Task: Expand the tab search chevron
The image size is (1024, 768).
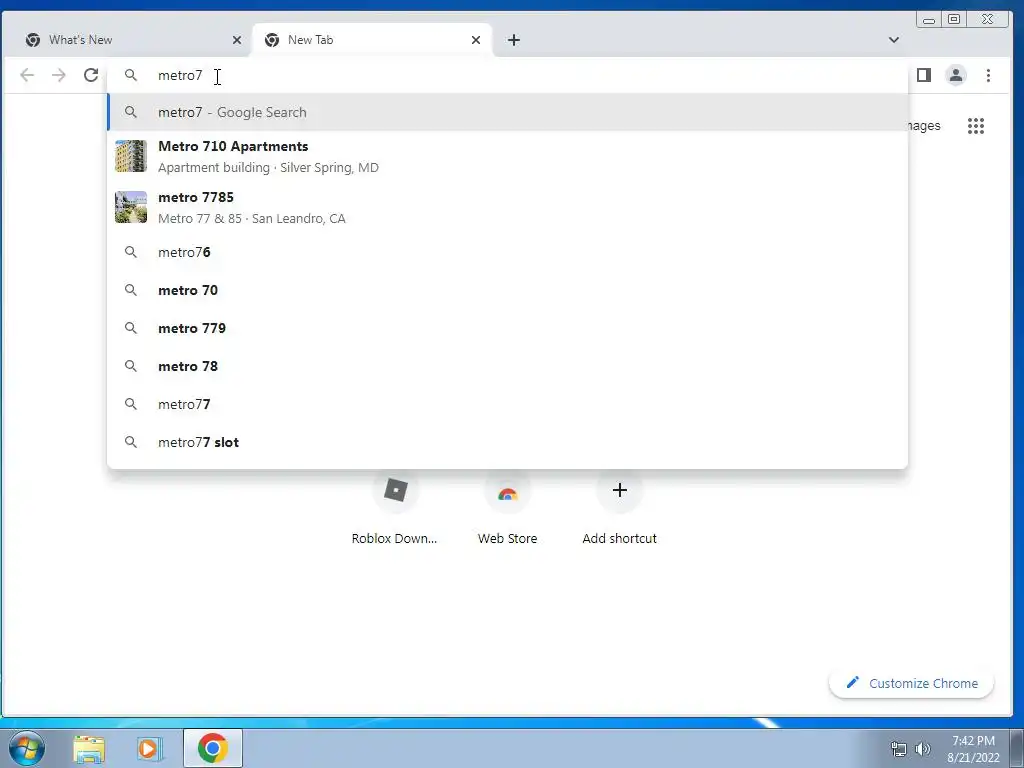Action: pos(893,40)
